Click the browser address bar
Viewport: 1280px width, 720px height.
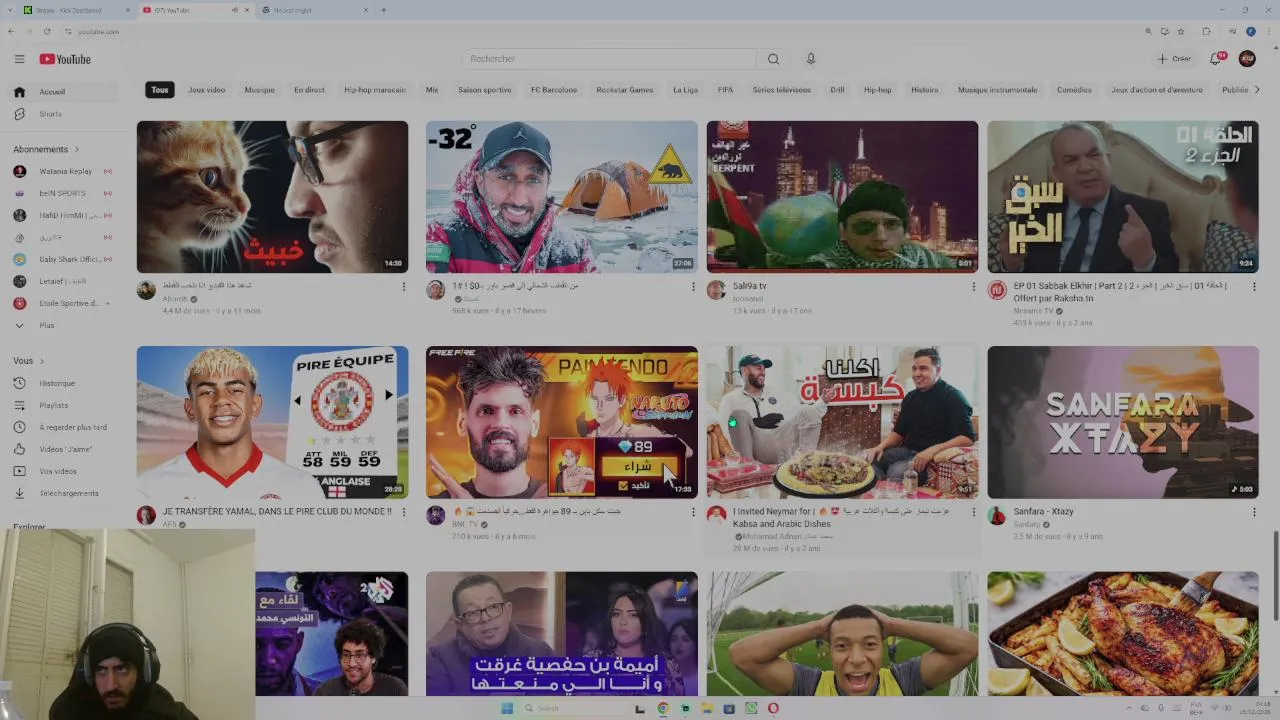(600, 31)
